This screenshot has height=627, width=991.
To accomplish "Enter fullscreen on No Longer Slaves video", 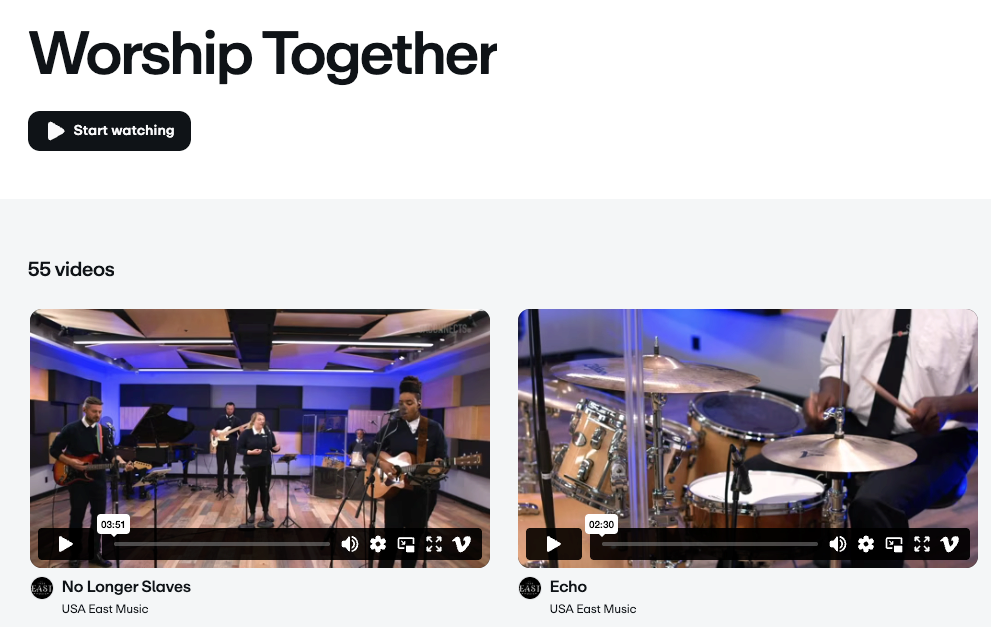I will pyautogui.click(x=434, y=544).
